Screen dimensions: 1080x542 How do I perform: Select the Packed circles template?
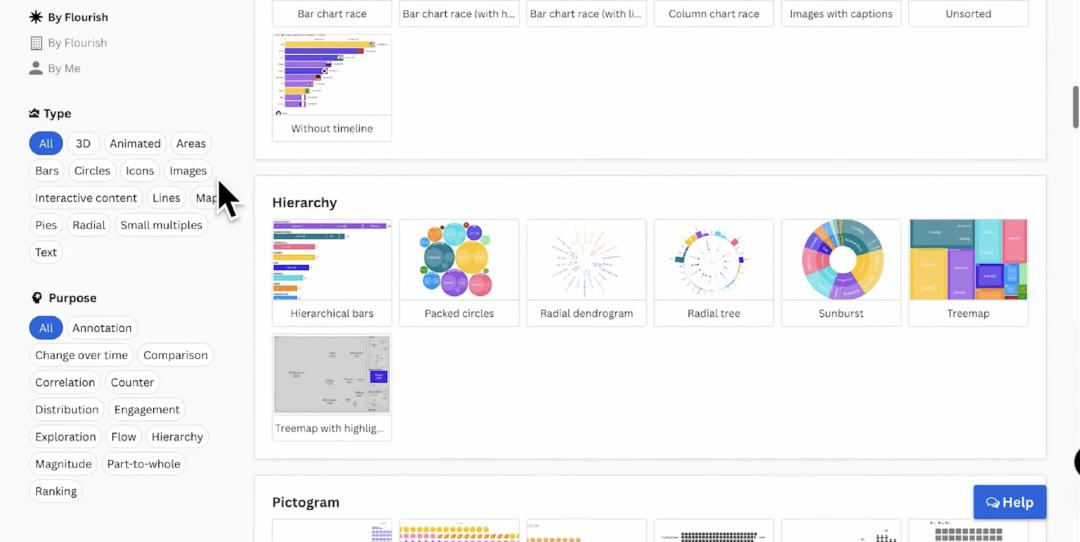click(x=459, y=272)
